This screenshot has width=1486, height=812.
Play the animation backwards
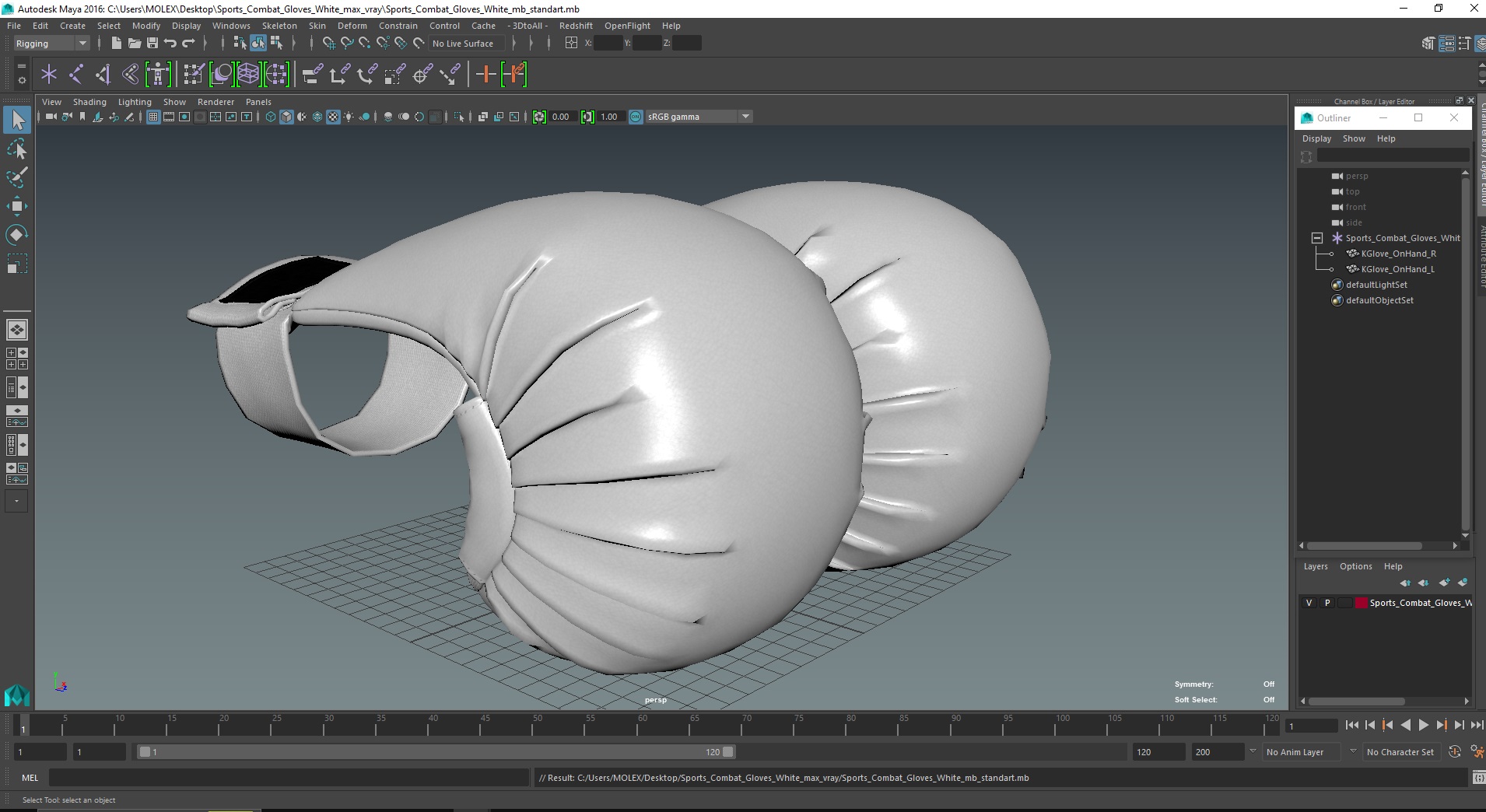(1405, 725)
